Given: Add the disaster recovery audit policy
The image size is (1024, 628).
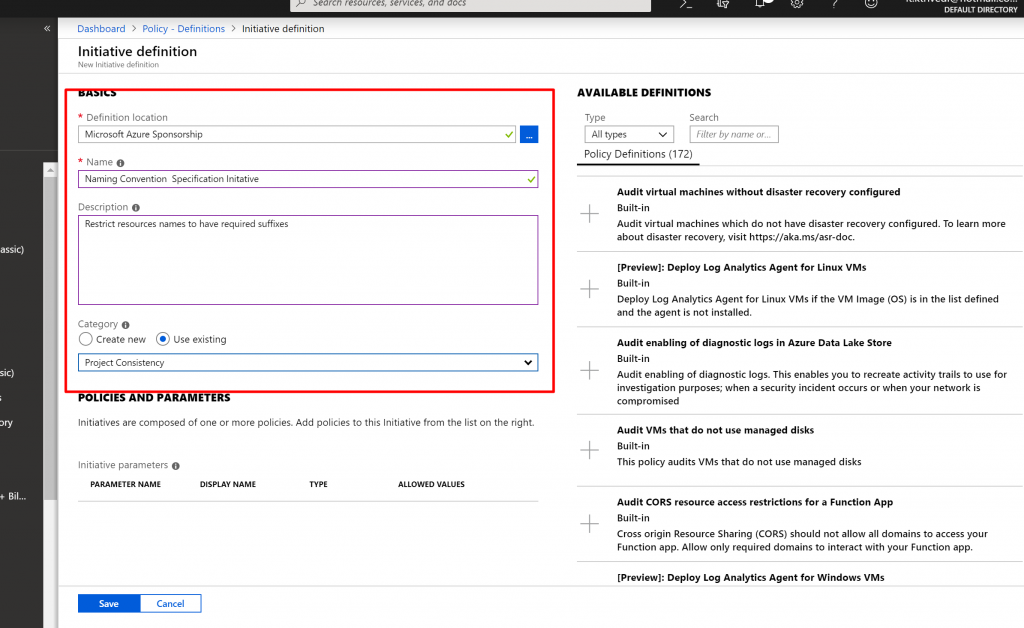Looking at the screenshot, I should [x=590, y=214].
